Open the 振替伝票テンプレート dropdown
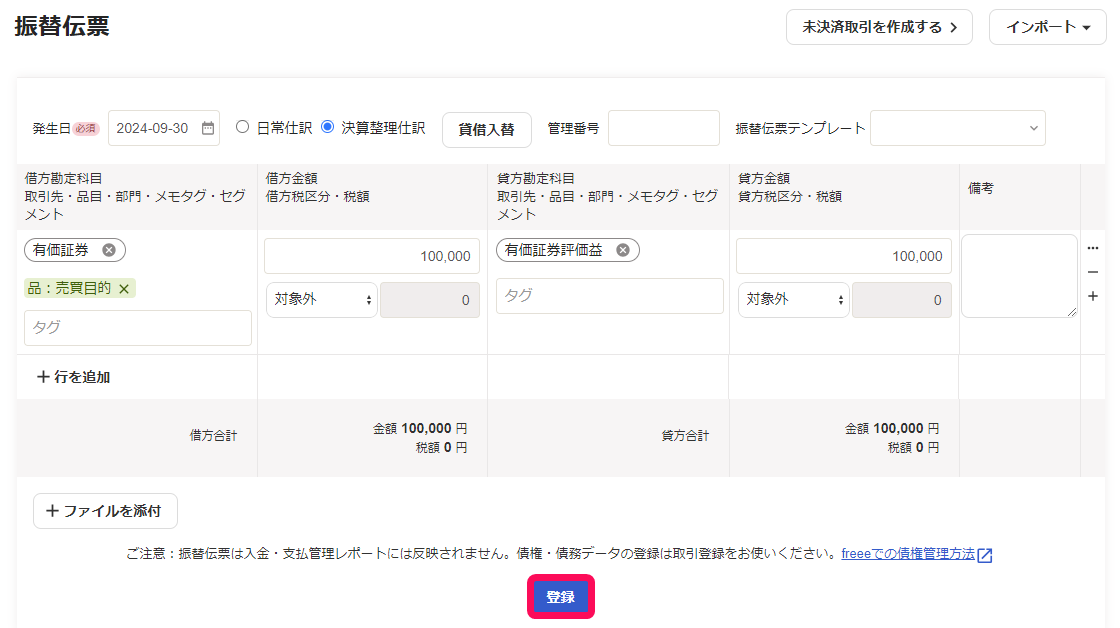 tap(957, 129)
